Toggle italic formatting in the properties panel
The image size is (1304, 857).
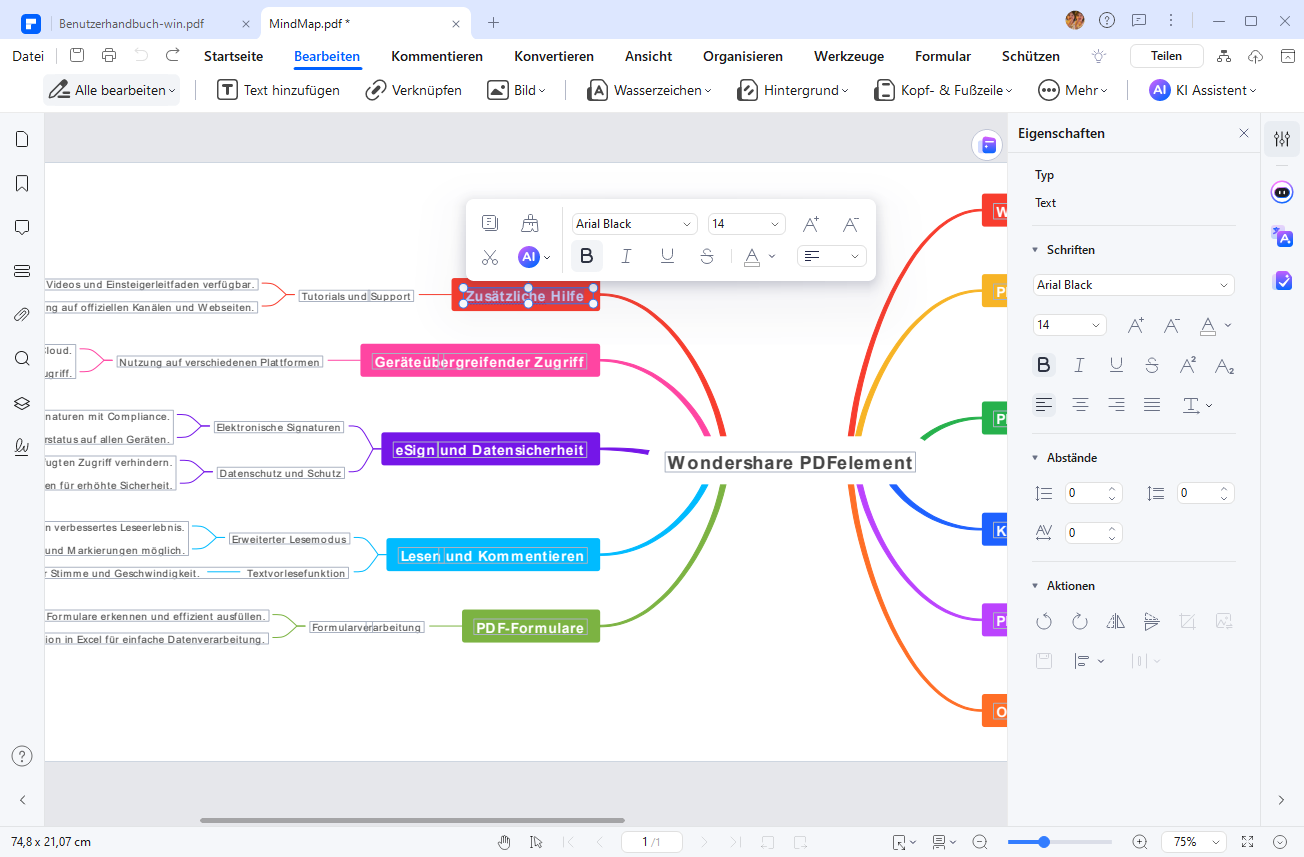click(x=1080, y=366)
